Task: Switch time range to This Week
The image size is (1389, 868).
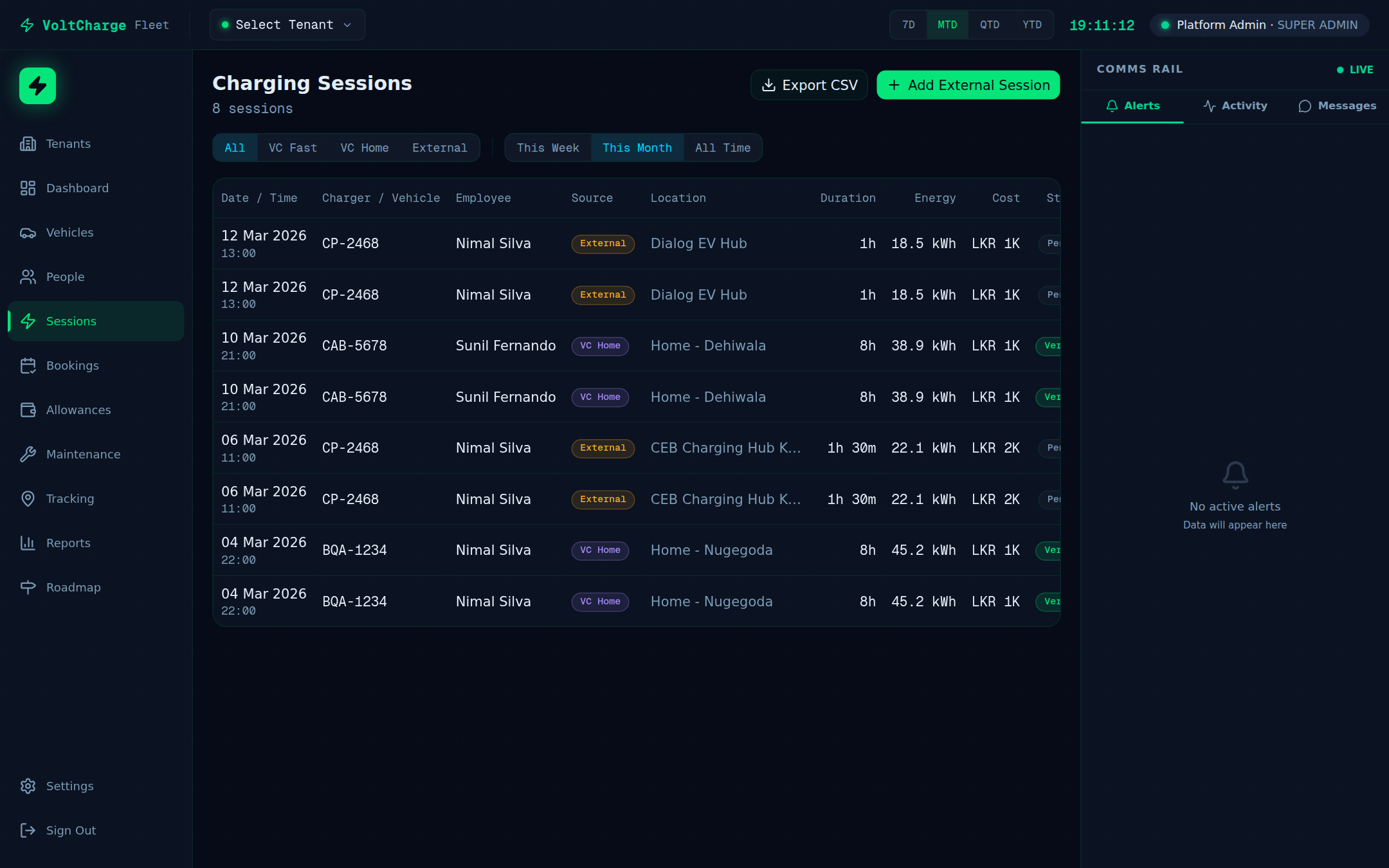Action: pyautogui.click(x=547, y=147)
